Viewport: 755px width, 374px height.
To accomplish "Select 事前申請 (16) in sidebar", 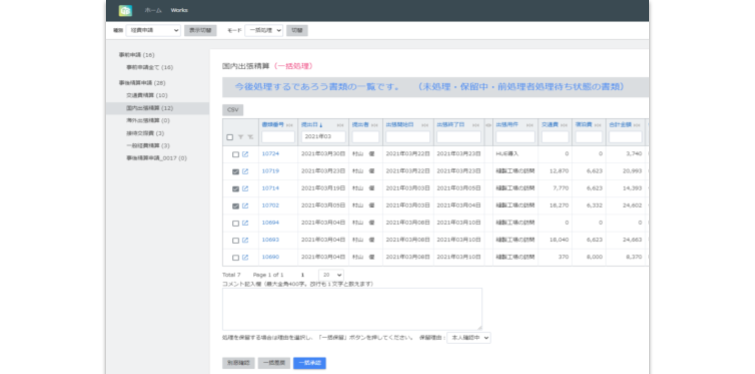I will click(137, 55).
